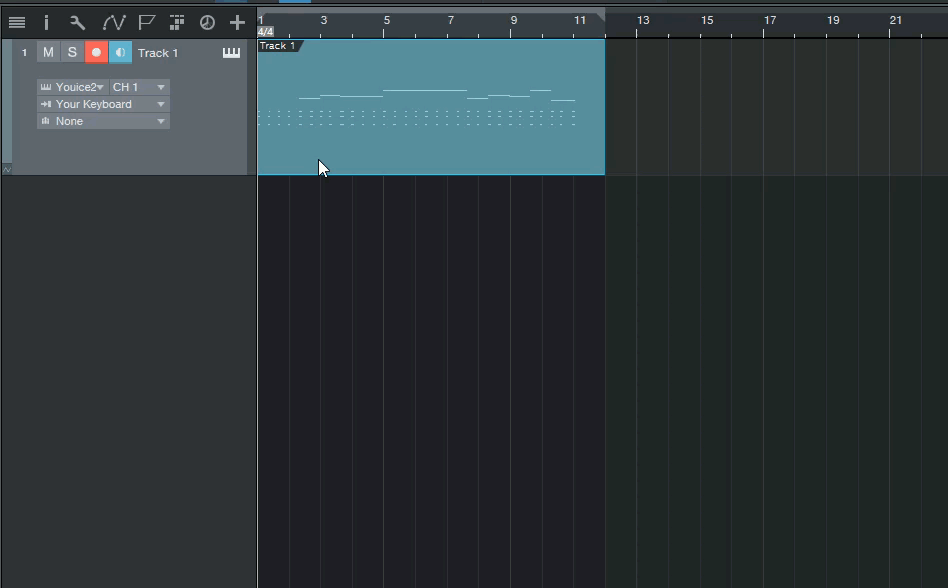948x588 pixels.
Task: Select the automation curve icon
Action: (x=114, y=22)
